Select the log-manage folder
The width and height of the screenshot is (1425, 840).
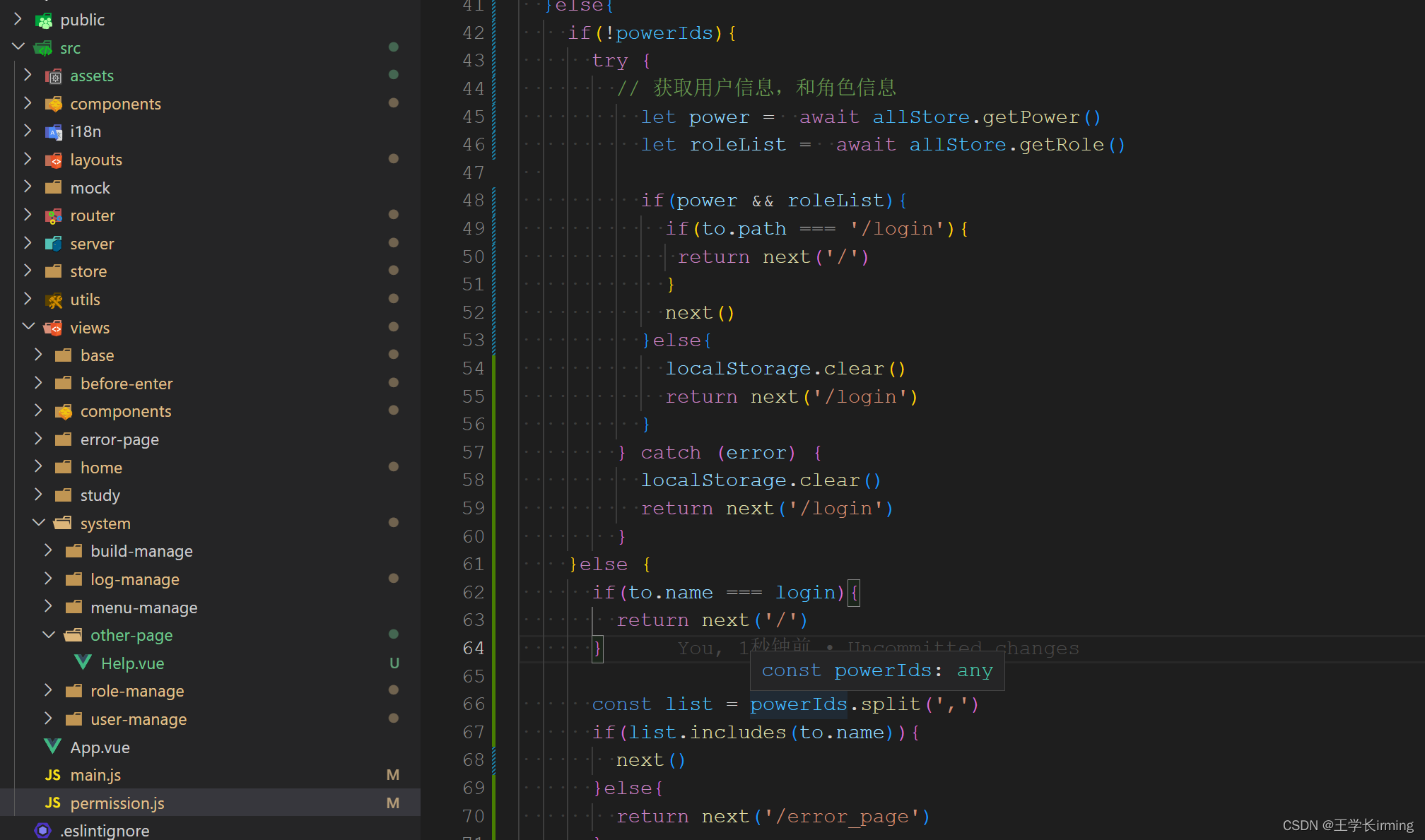coord(134,579)
